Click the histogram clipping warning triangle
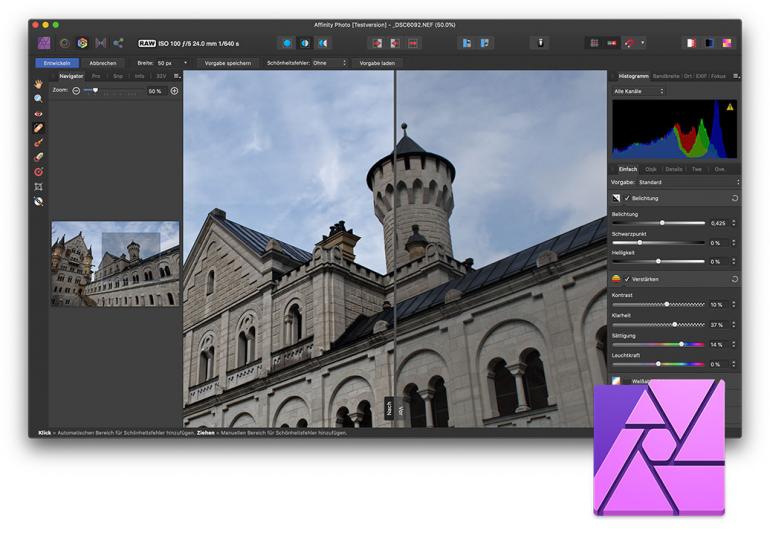The height and width of the screenshot is (535, 770). (x=730, y=107)
